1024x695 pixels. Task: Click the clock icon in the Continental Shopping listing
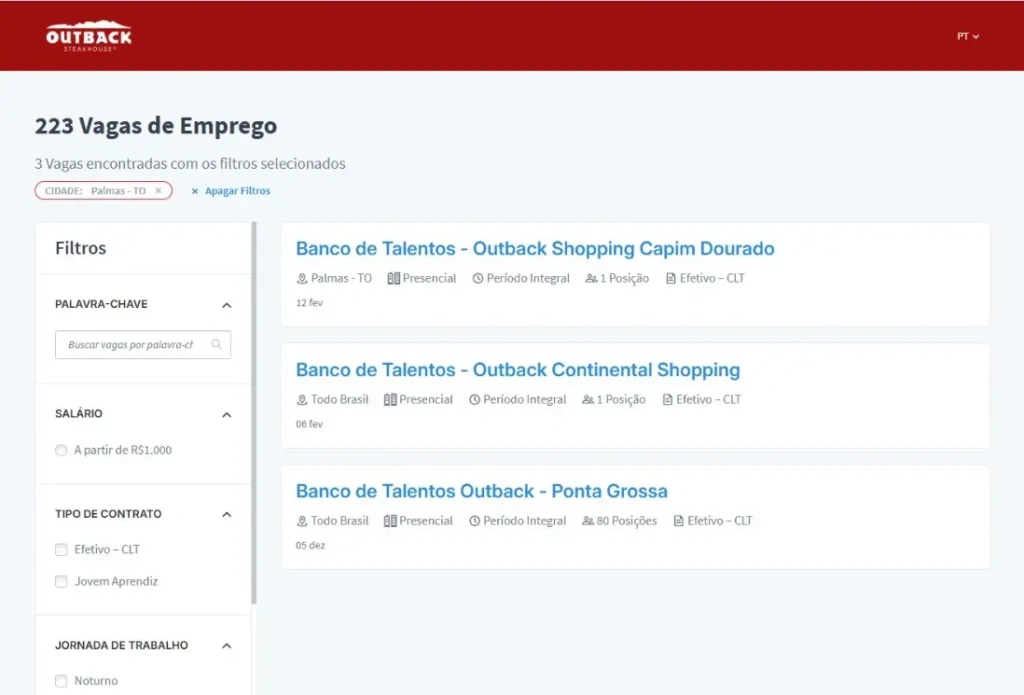(475, 400)
